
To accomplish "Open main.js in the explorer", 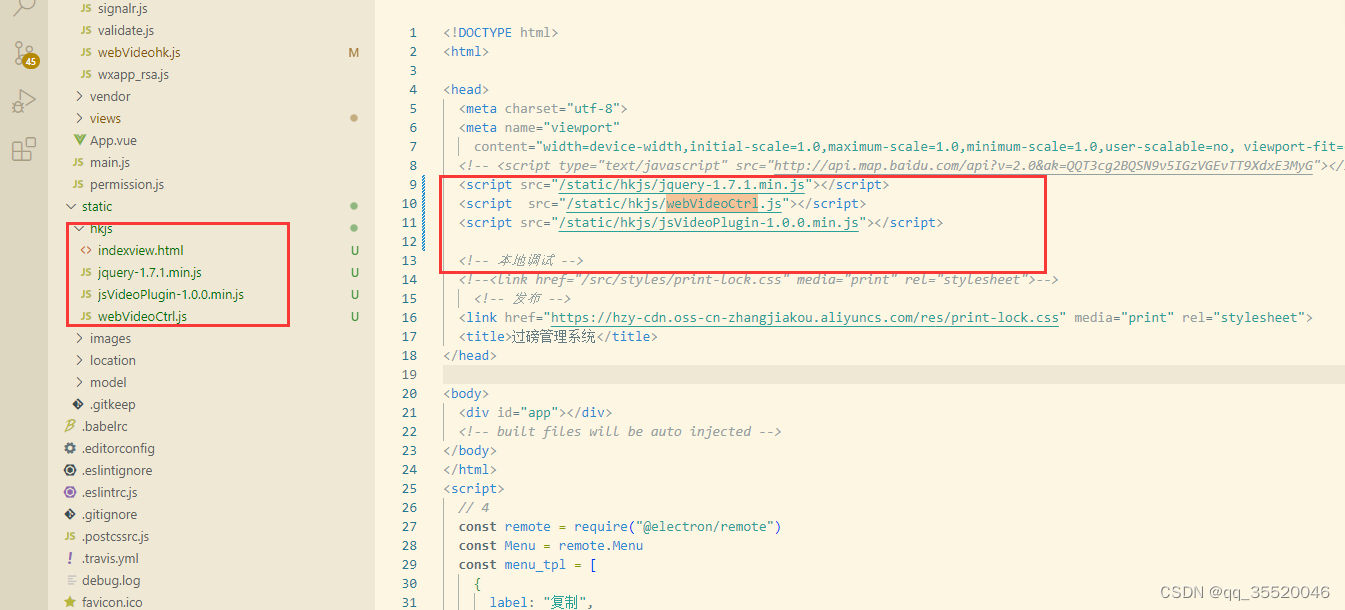I will (x=110, y=162).
